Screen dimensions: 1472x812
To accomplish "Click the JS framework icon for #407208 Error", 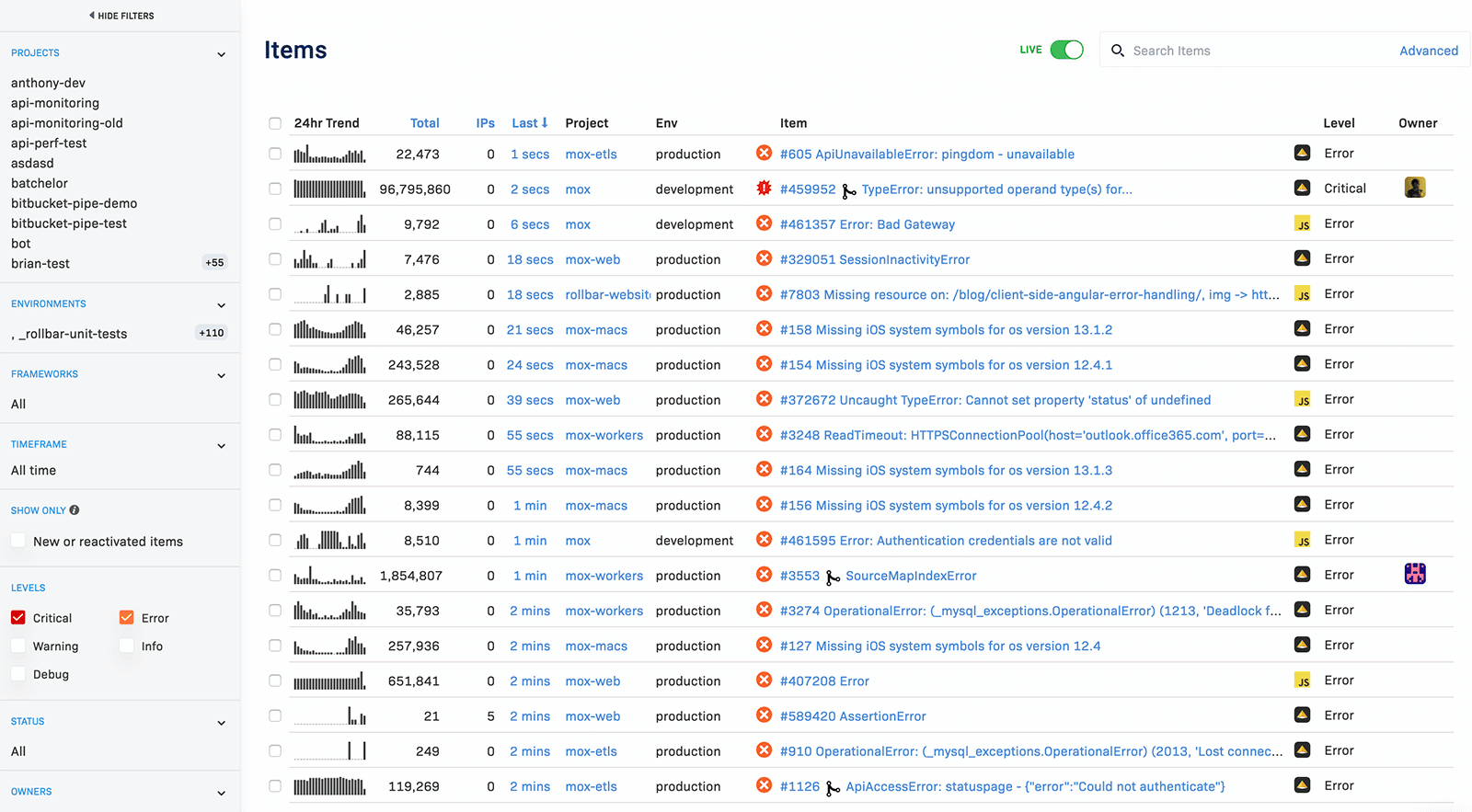I will tap(1303, 680).
